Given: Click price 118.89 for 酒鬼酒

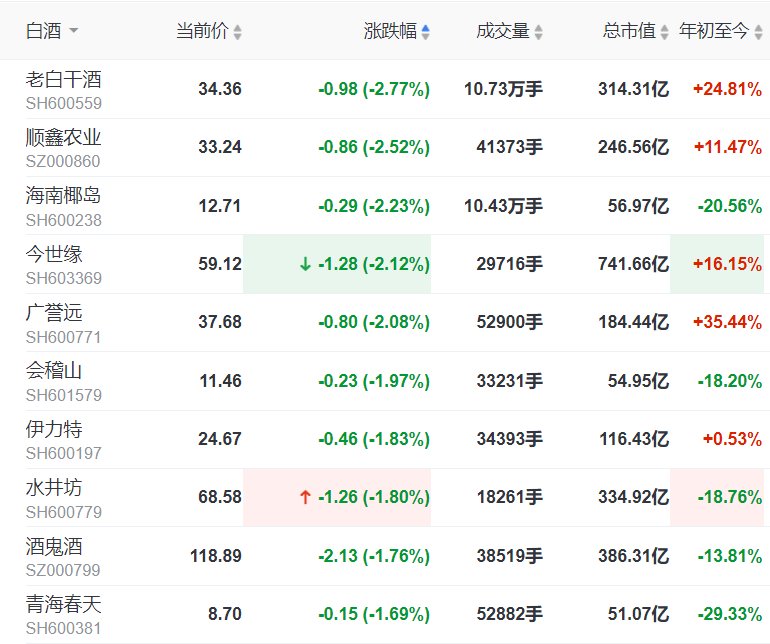Looking at the screenshot, I should coord(216,556).
